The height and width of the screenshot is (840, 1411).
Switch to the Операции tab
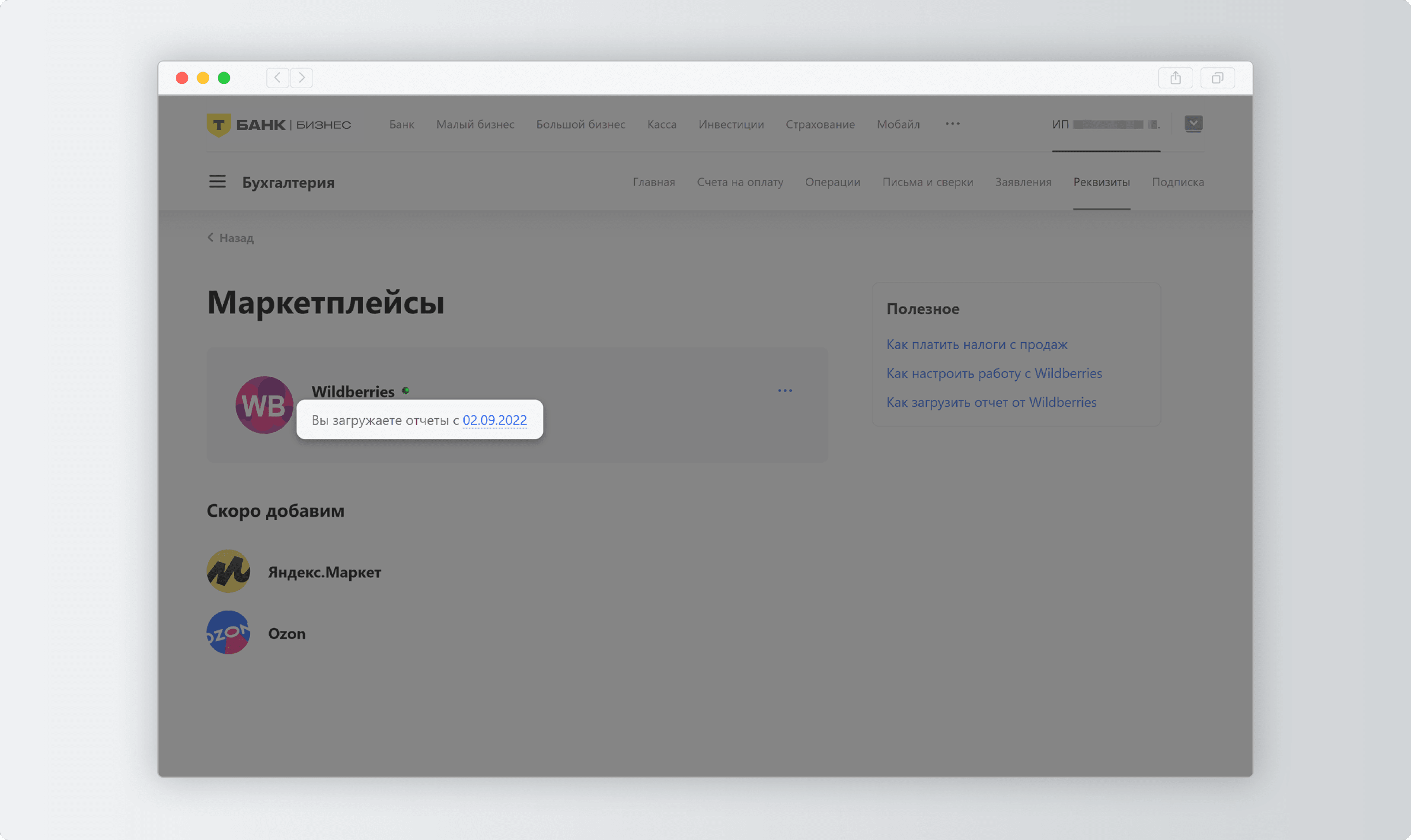pyautogui.click(x=833, y=182)
